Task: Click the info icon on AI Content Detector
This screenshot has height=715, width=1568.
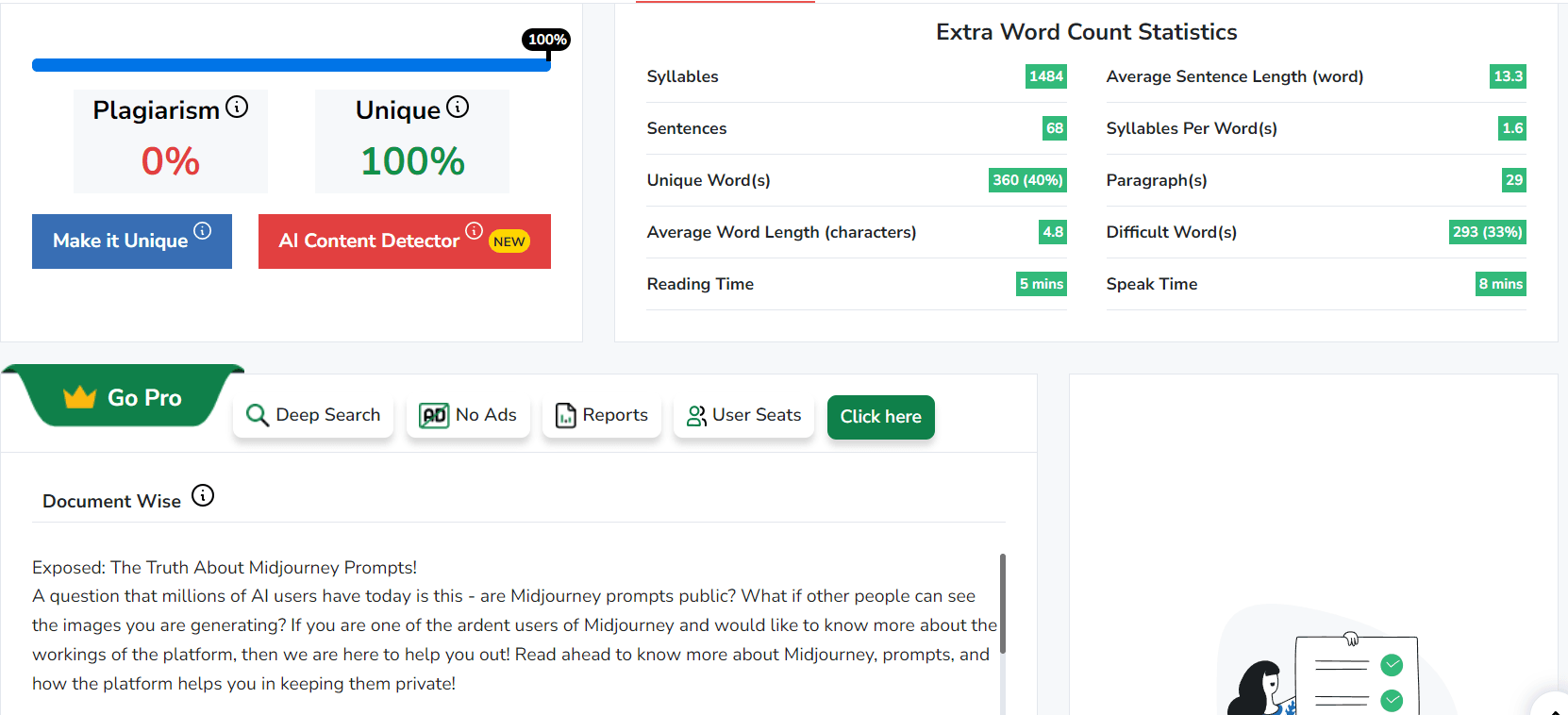Action: (x=475, y=230)
